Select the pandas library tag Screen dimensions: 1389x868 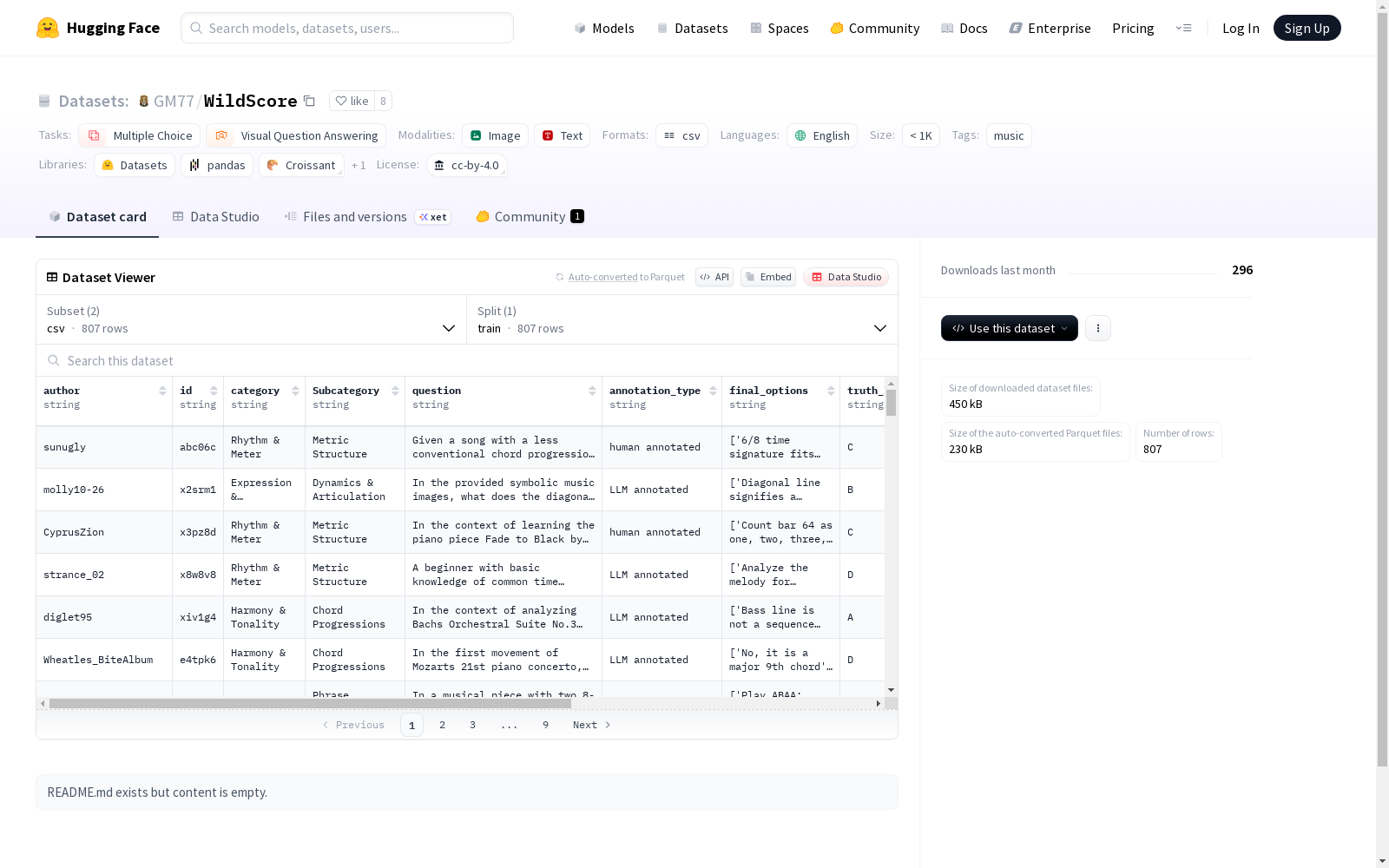tap(217, 165)
